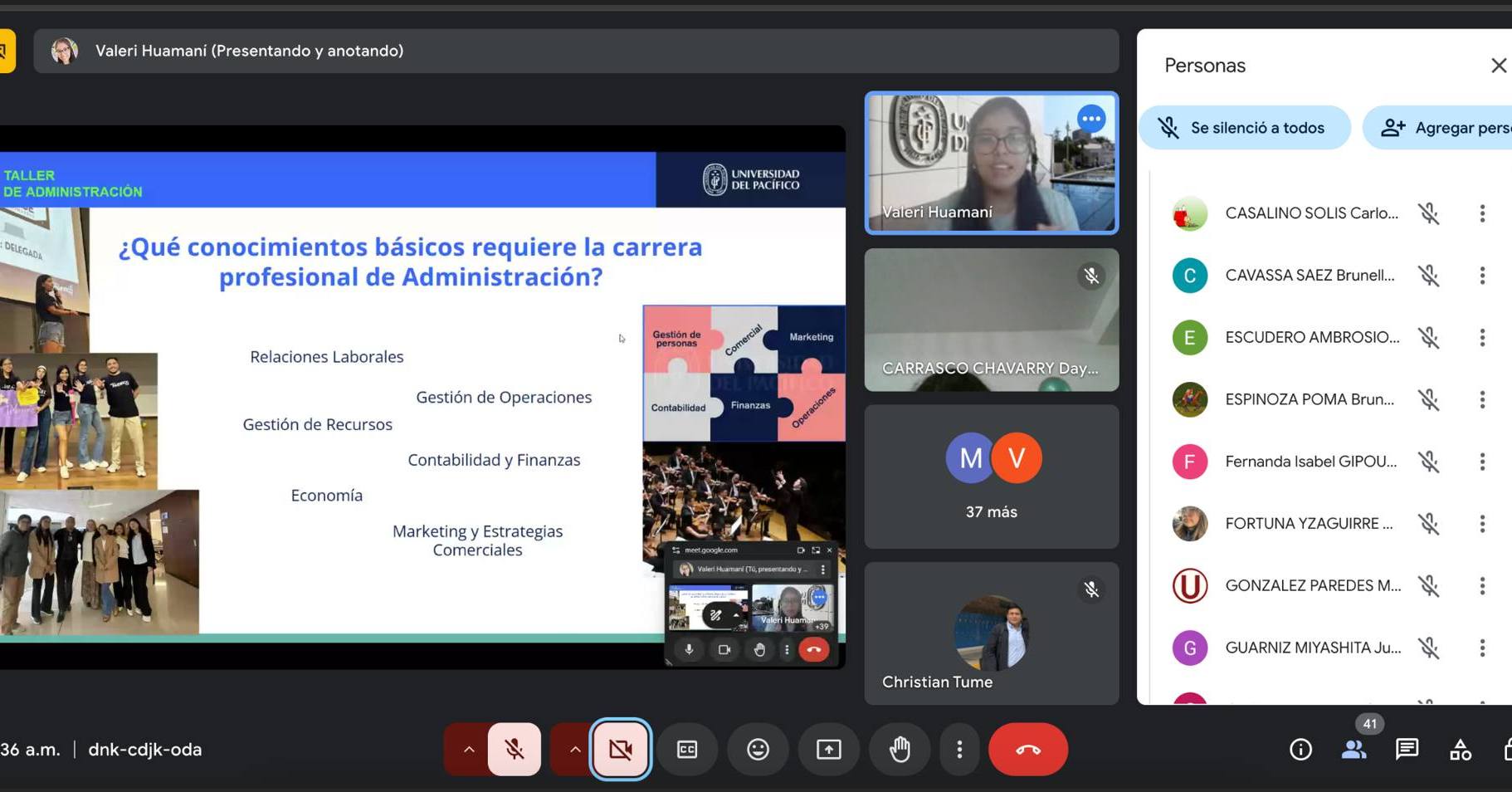Open the Activities shapes icon
This screenshot has width=1512, height=792.
[1460, 750]
